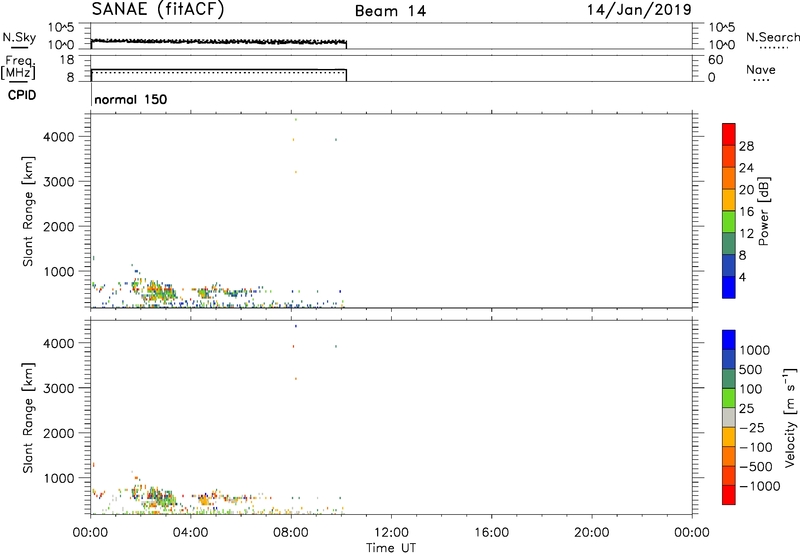Click the date 14/Jan/2019
Viewport: 800px width, 554px height.
(639, 10)
